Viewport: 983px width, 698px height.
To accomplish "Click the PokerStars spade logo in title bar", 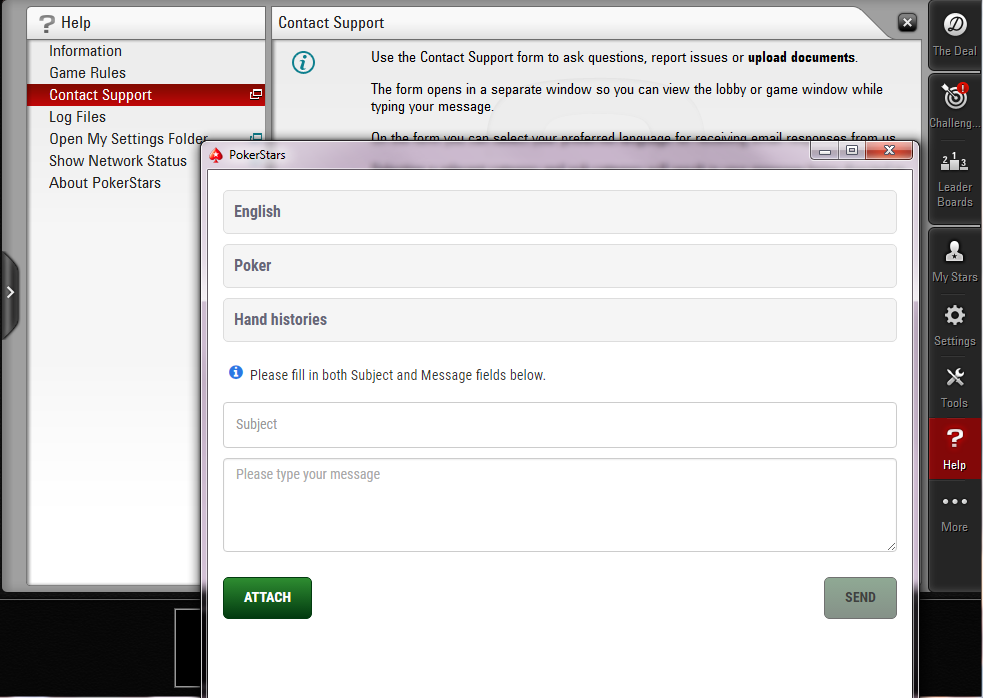I will click(x=216, y=155).
